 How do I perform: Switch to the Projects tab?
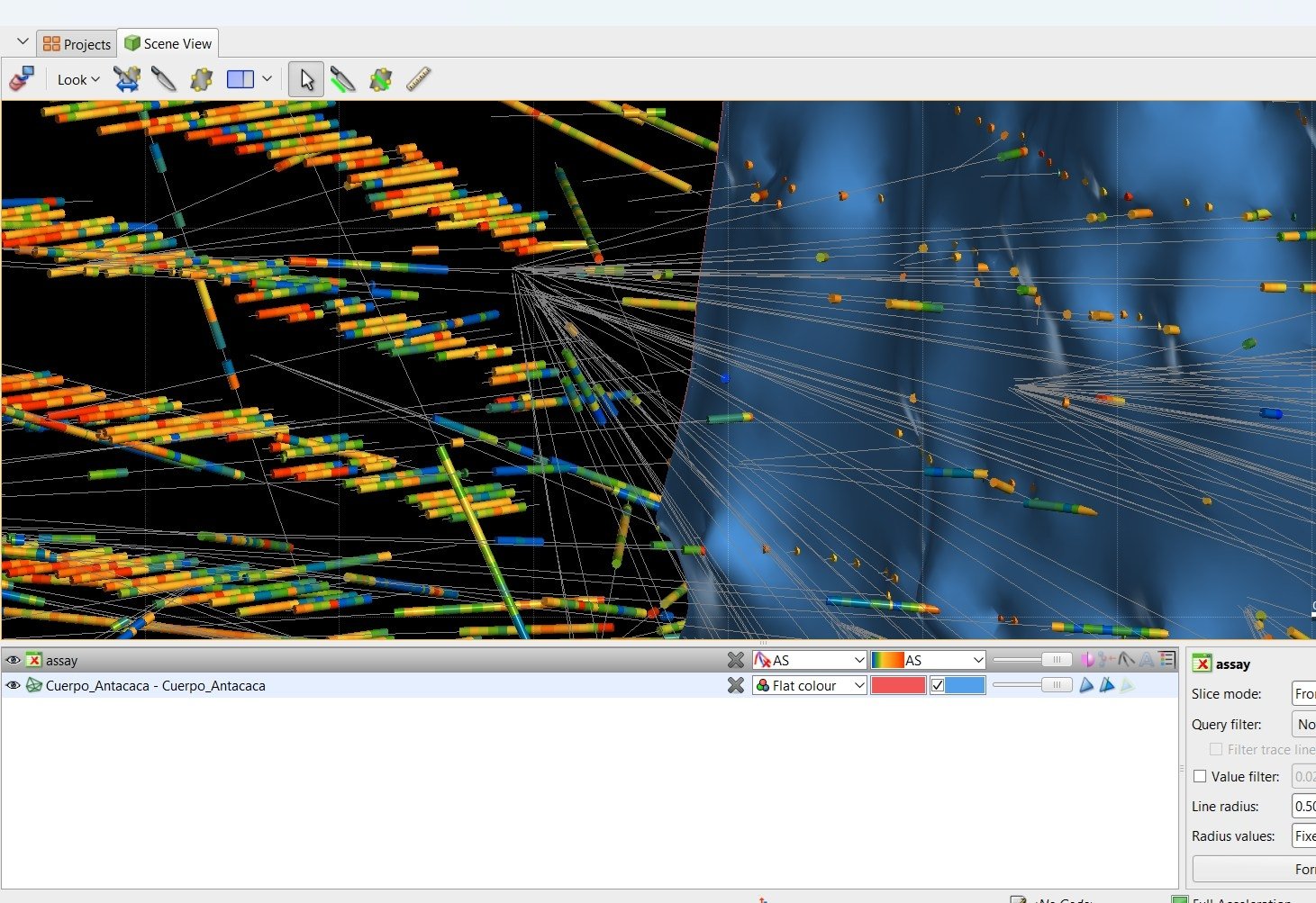(77, 43)
